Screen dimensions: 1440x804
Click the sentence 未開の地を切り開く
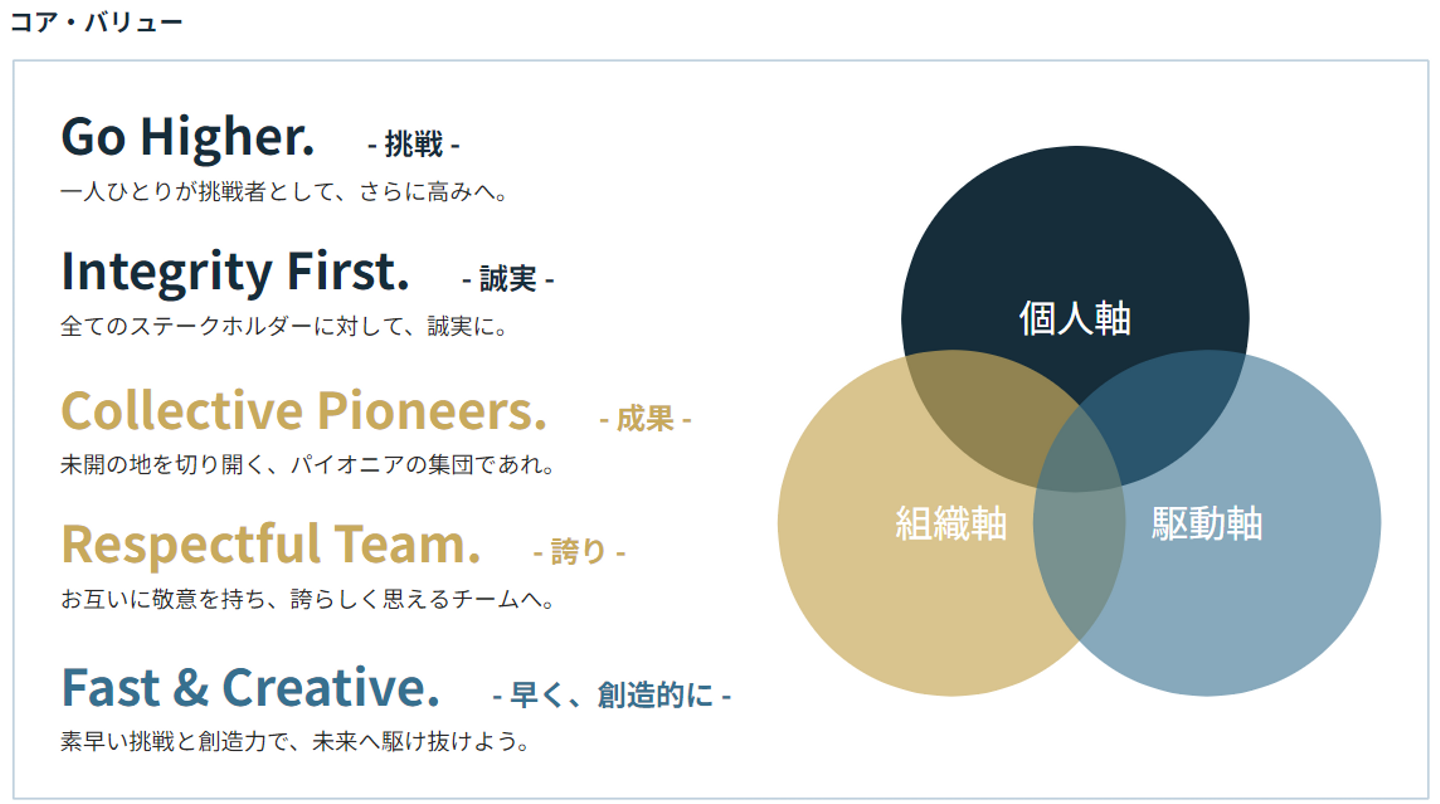[x=307, y=465]
